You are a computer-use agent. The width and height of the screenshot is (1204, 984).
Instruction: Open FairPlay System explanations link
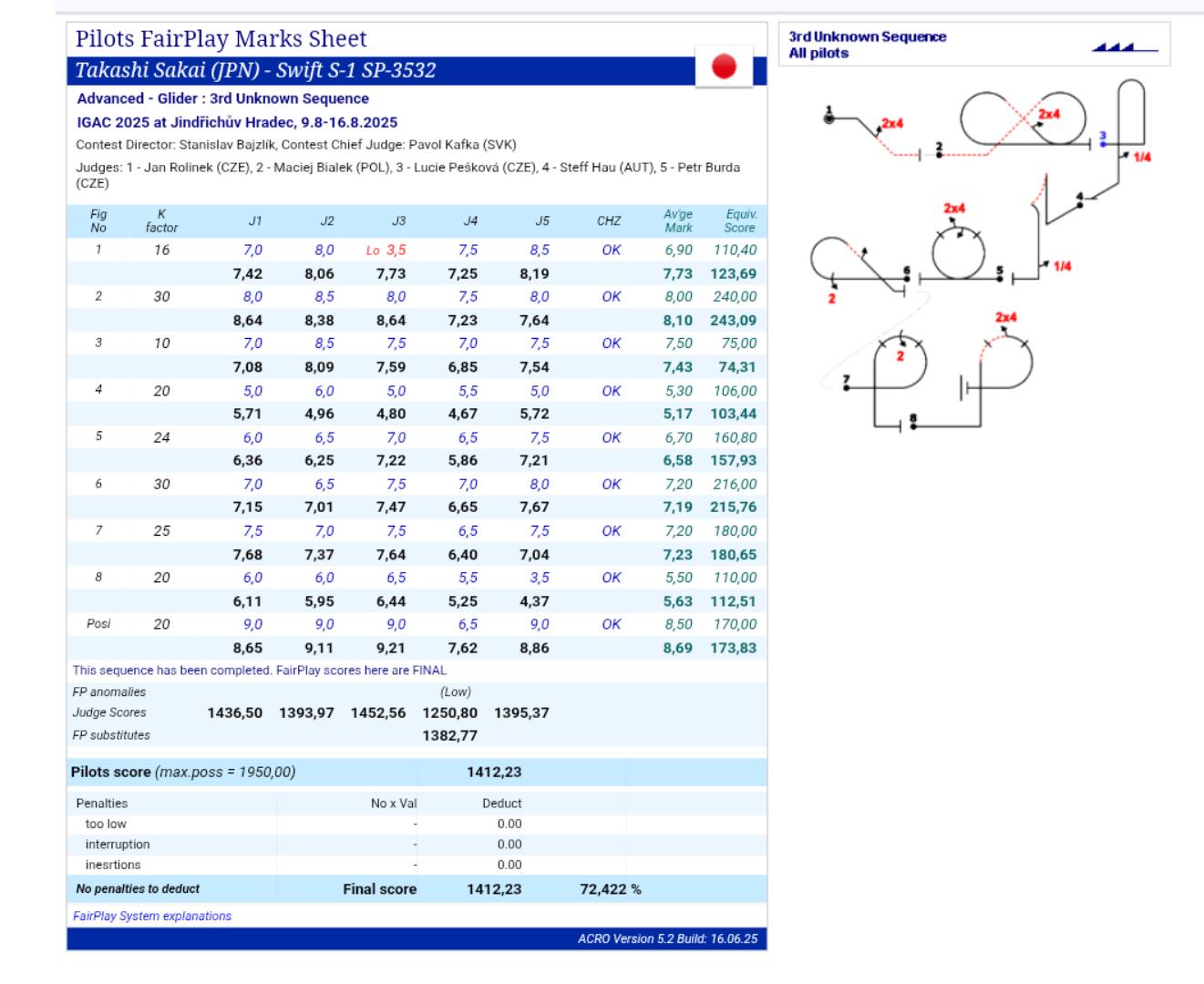coord(152,916)
